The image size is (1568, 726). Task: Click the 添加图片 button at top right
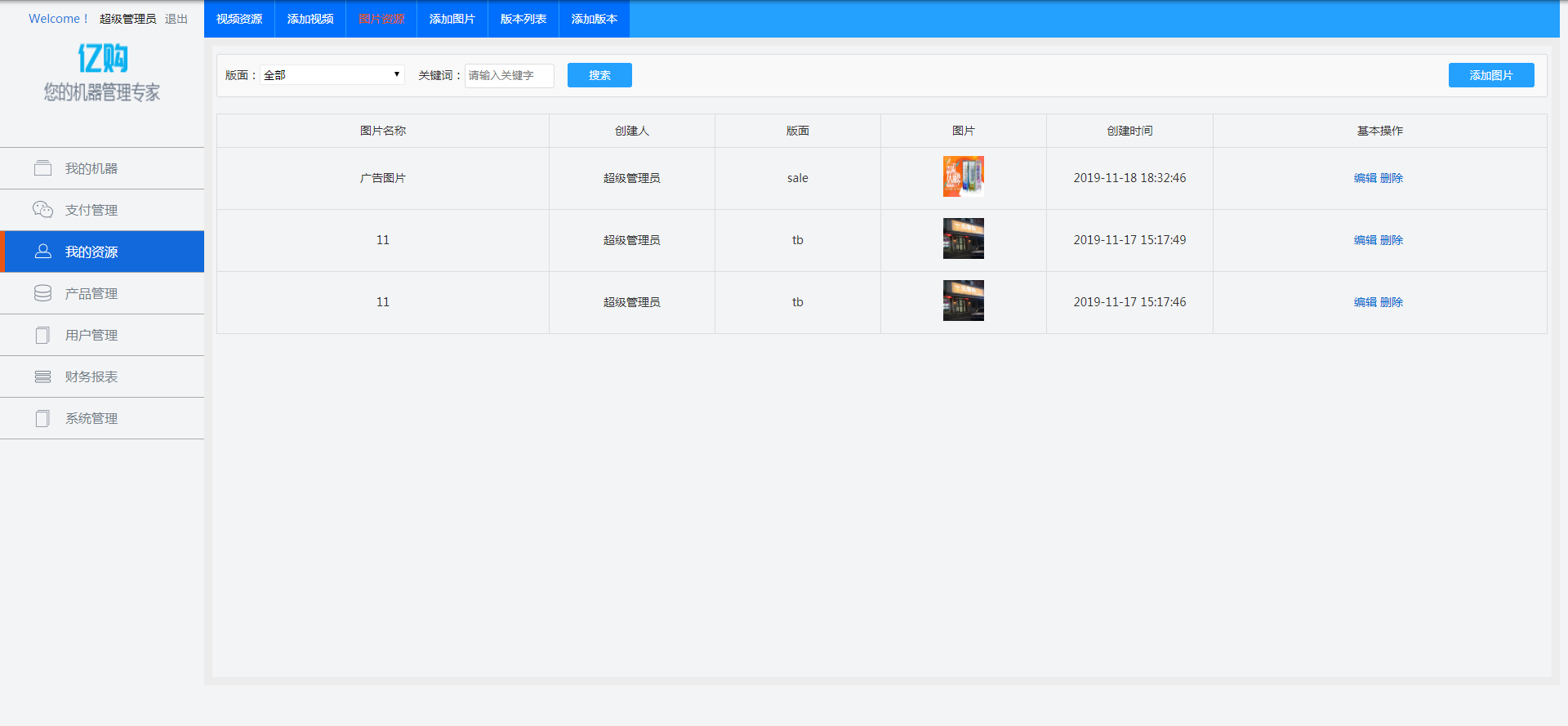click(1491, 75)
